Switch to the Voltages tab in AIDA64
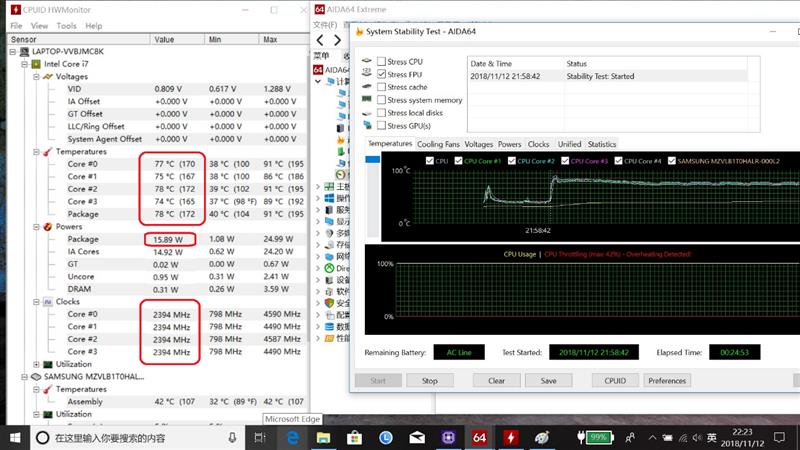This screenshot has height=450, width=800. click(479, 144)
